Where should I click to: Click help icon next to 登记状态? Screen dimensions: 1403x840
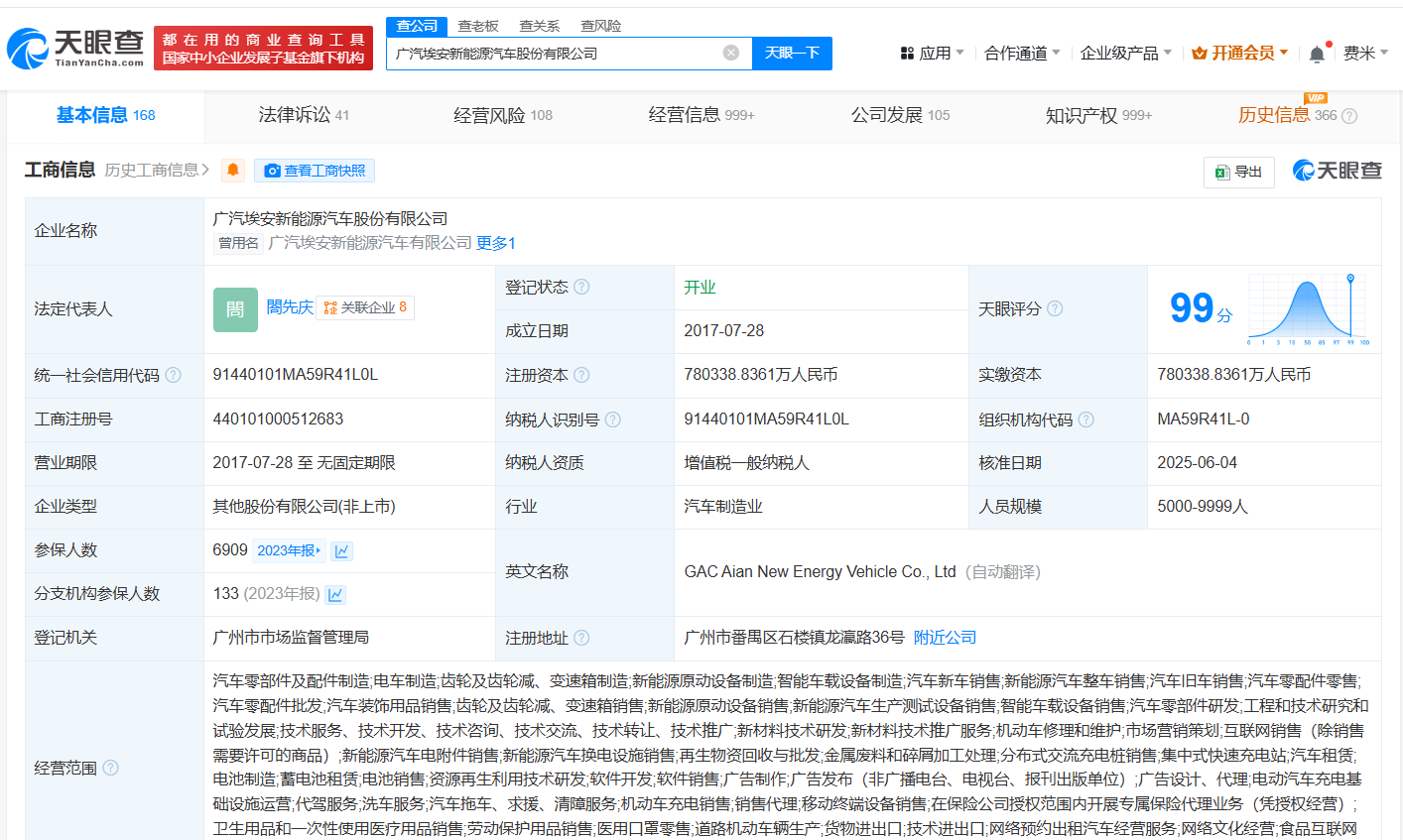tap(581, 287)
